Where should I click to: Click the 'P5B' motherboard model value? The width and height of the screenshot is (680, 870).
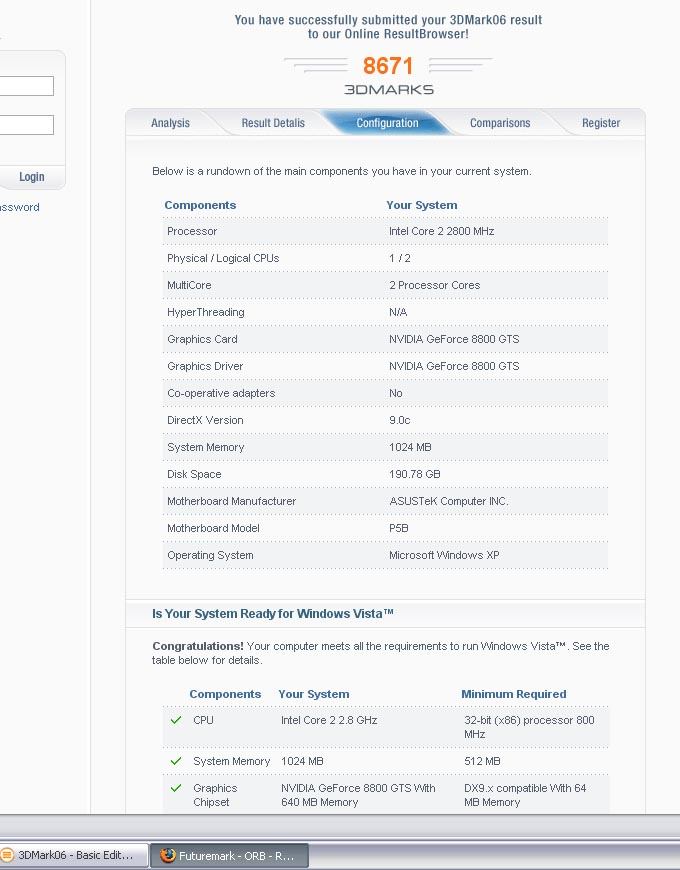399,528
